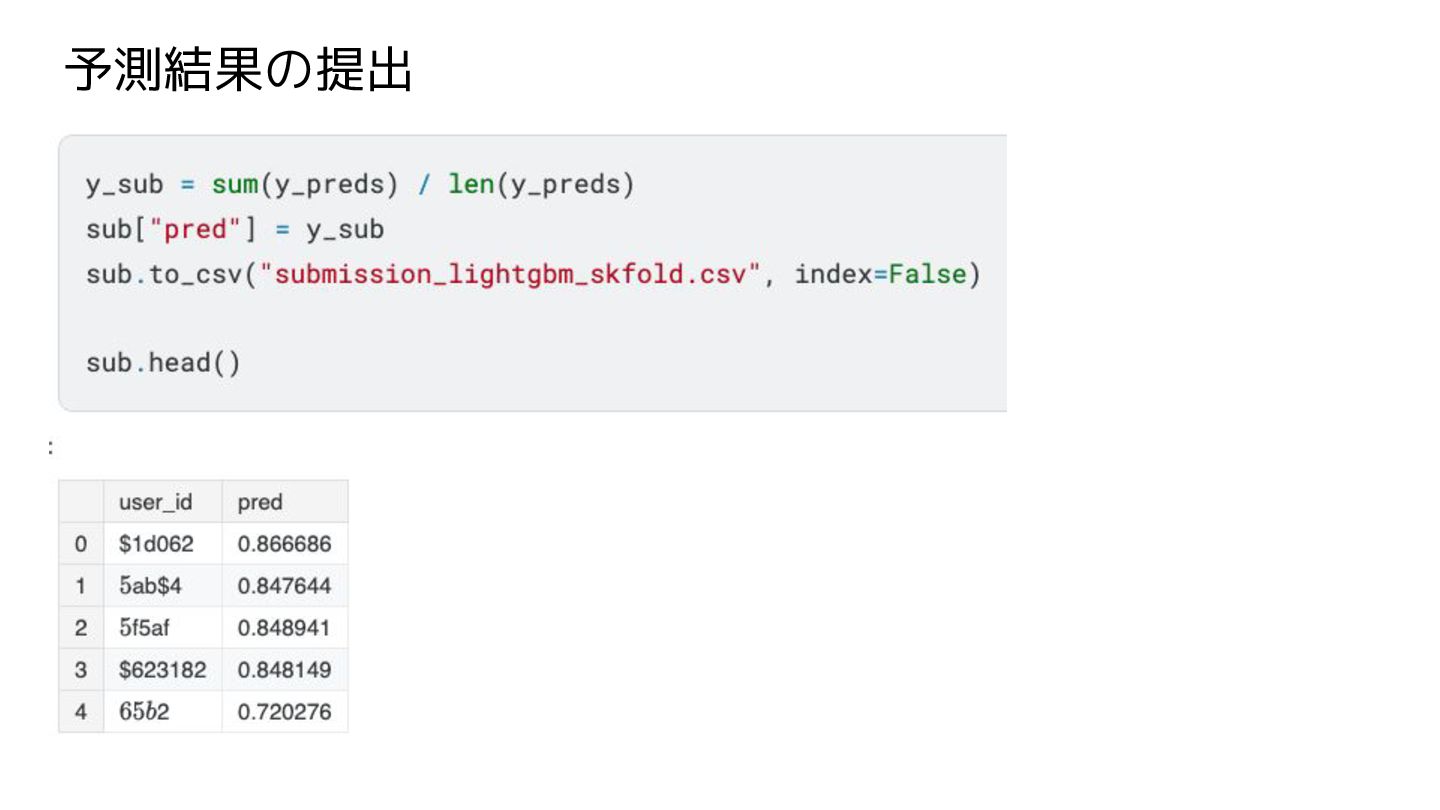Click the pred value 0.866686
The image size is (1440, 810).
tap(284, 545)
